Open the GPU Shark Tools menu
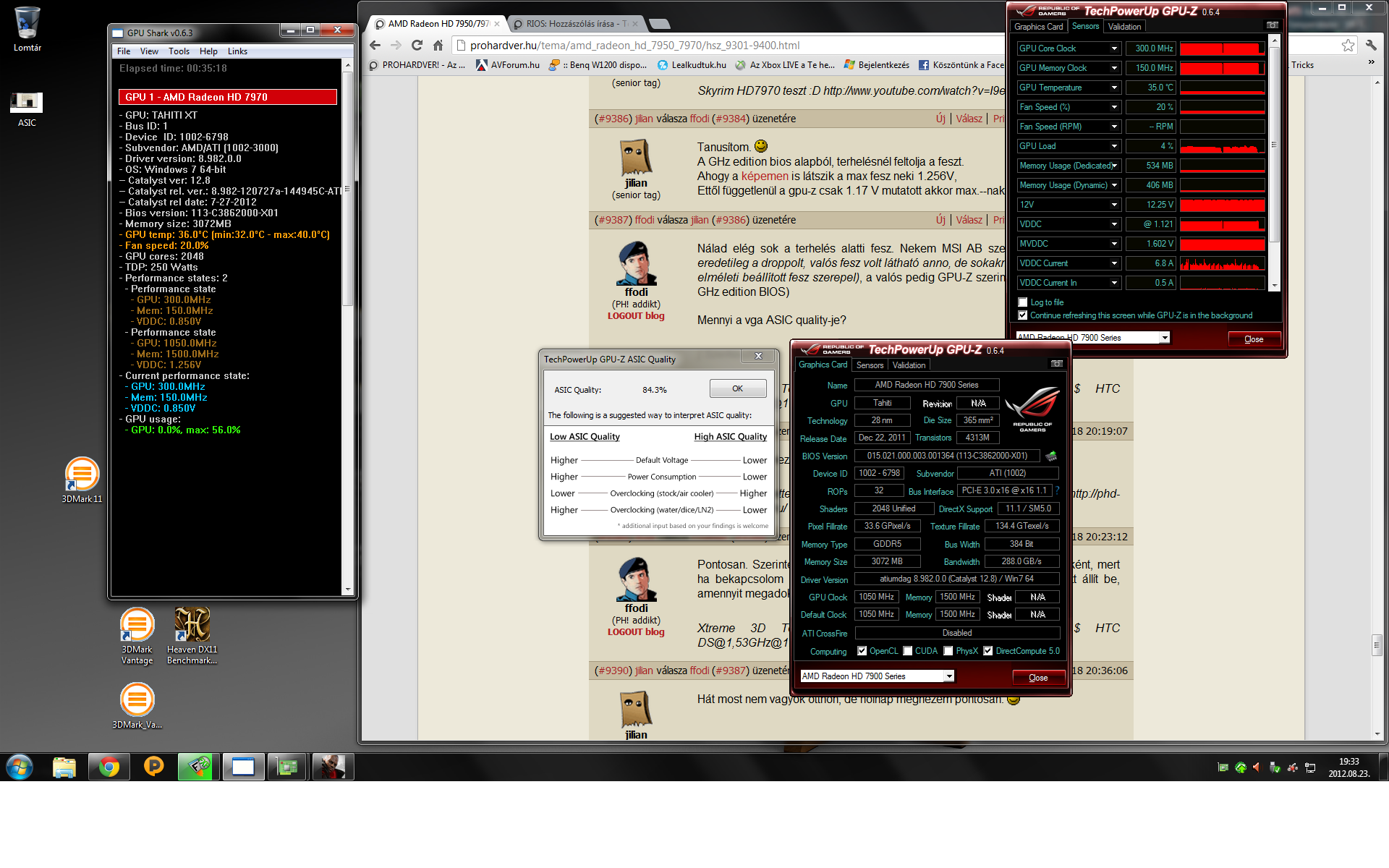Image resolution: width=1389 pixels, height=868 pixels. 179,51
